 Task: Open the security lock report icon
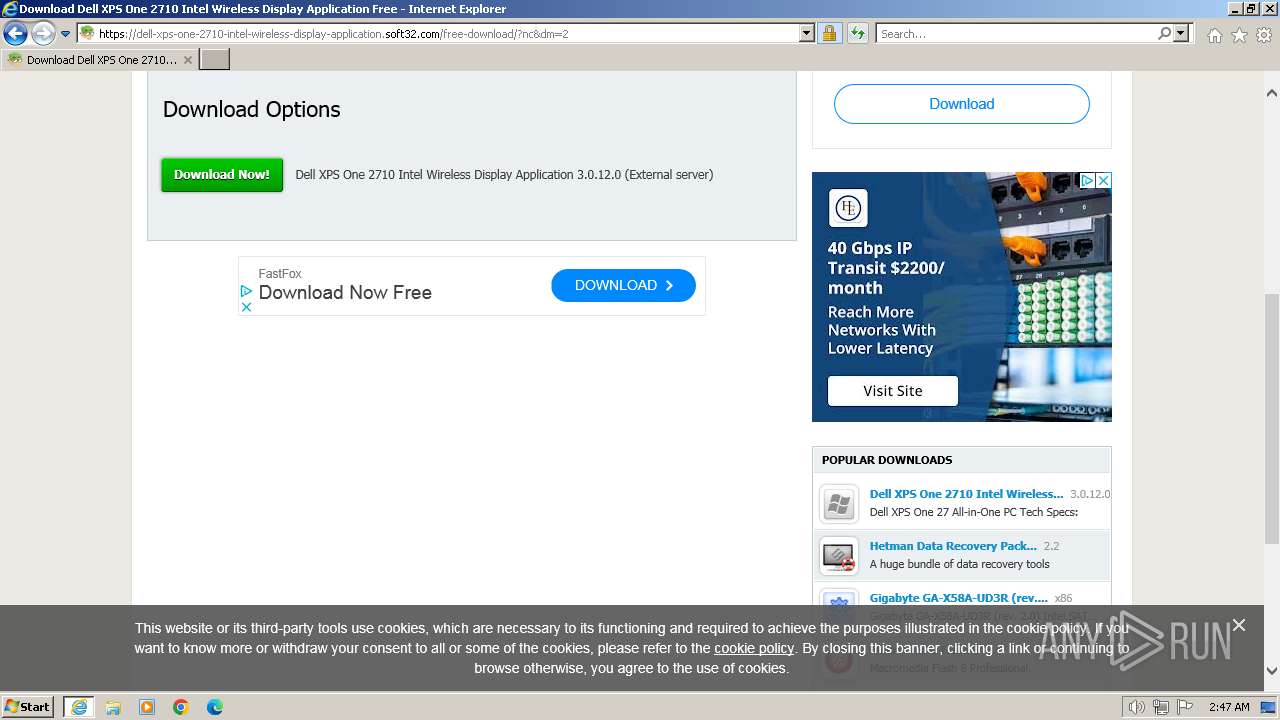click(829, 33)
